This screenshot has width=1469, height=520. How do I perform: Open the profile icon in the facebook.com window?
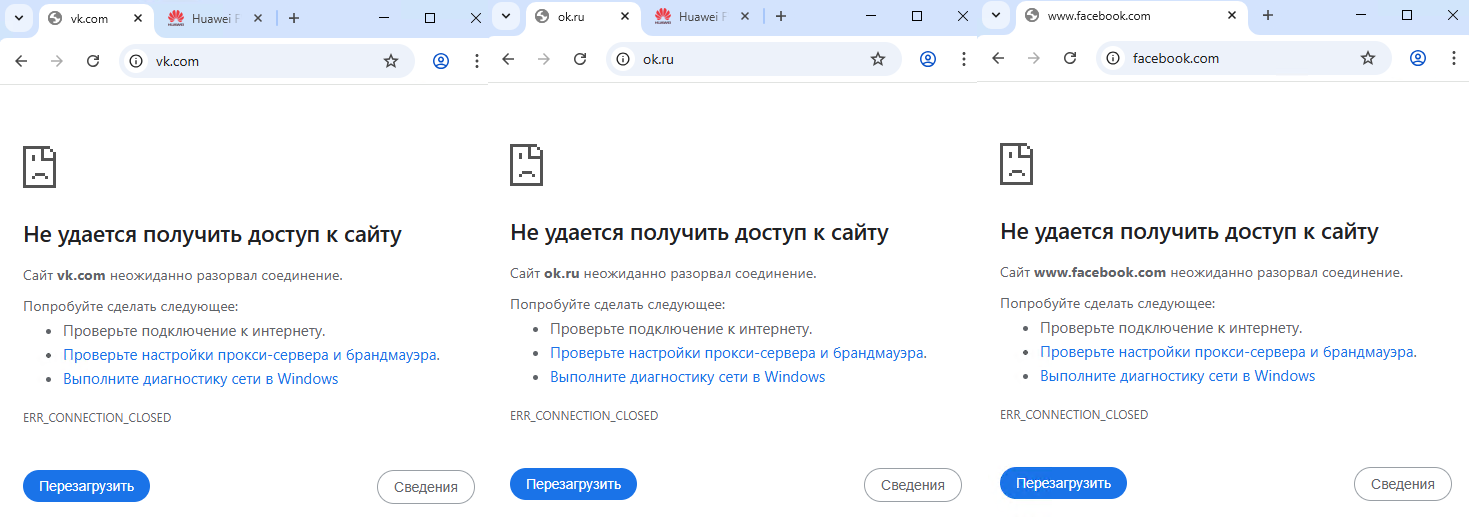[1418, 58]
